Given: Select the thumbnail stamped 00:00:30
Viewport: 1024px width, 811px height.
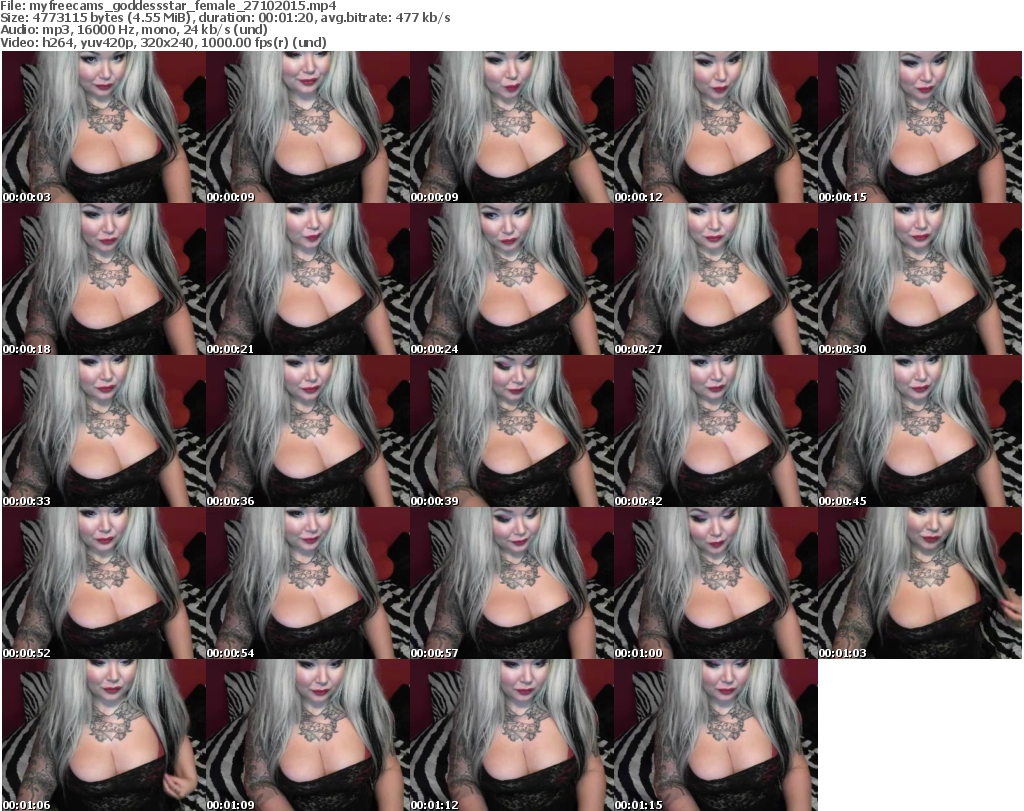Looking at the screenshot, I should [920, 279].
